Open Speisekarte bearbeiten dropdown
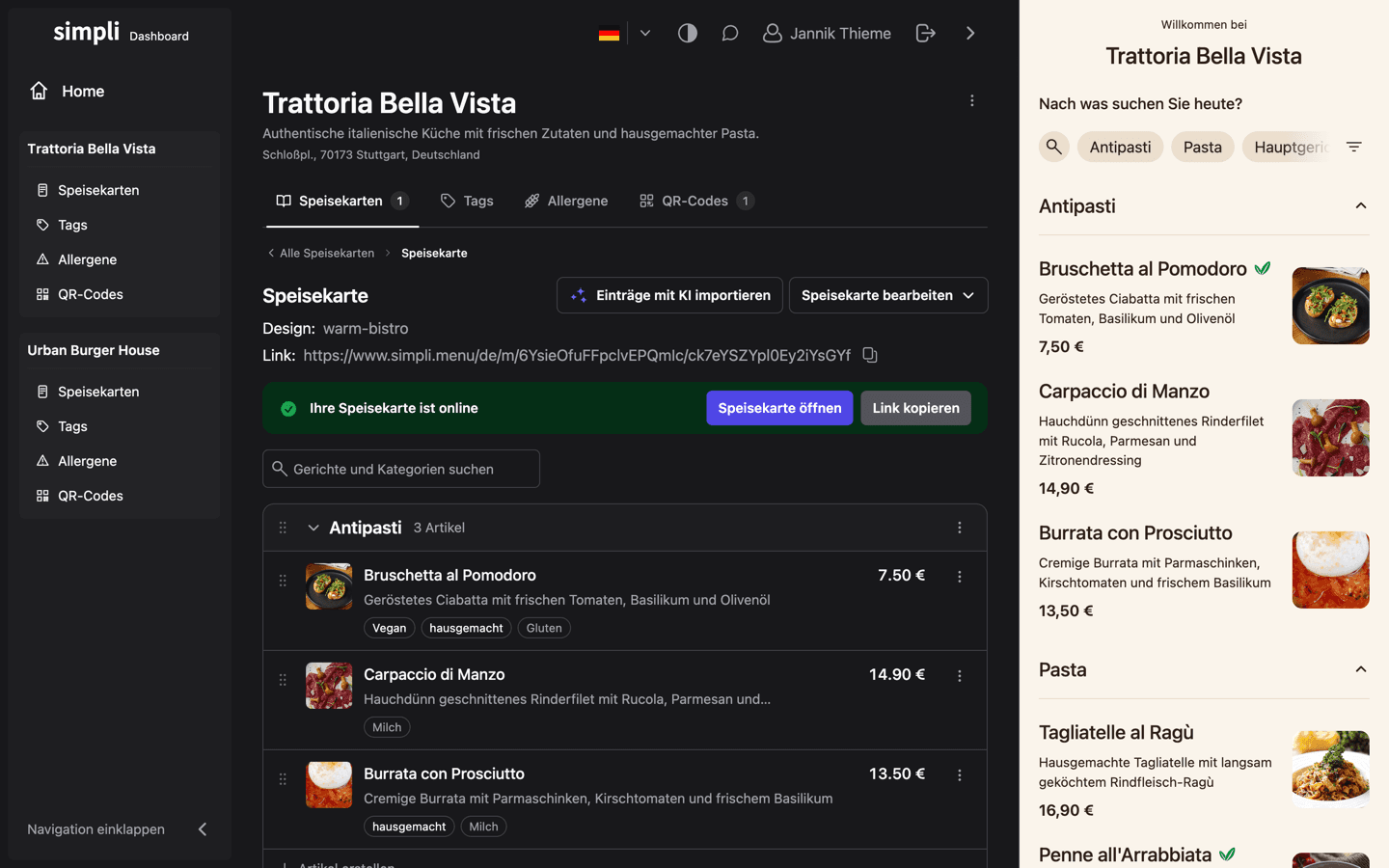Viewport: 1389px width, 868px height. pos(888,295)
